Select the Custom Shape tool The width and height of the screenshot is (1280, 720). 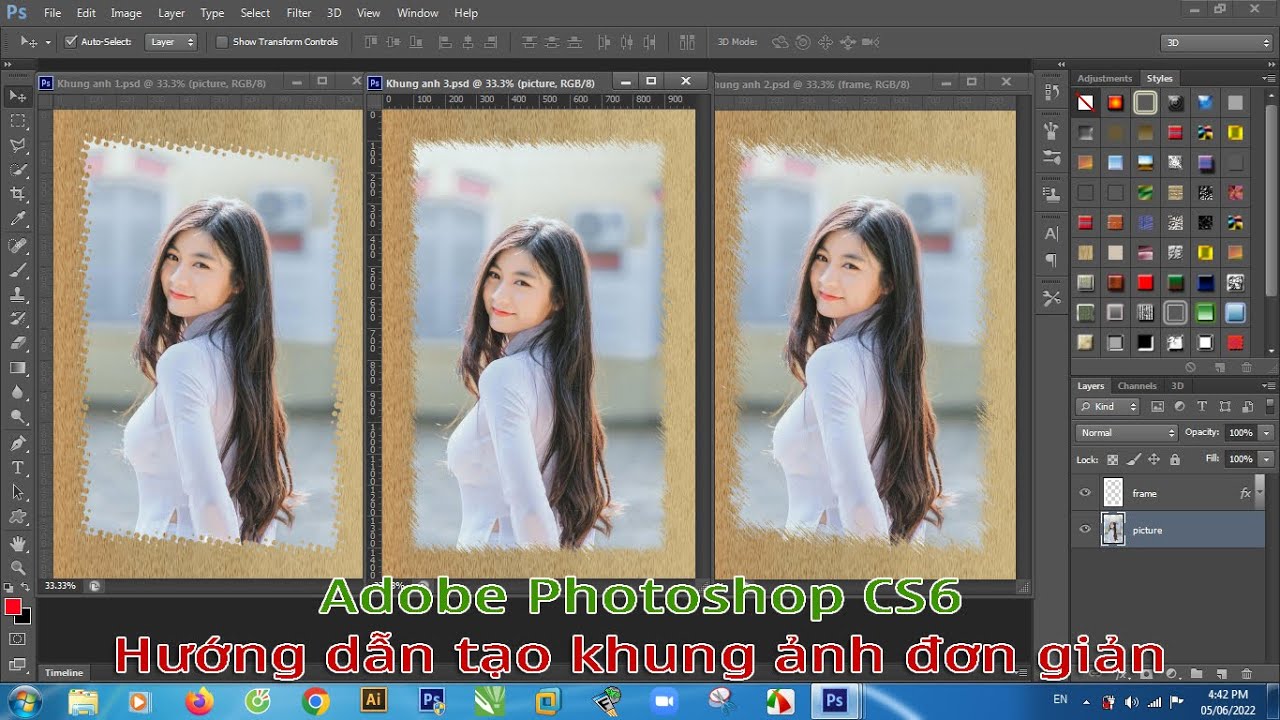click(x=18, y=517)
